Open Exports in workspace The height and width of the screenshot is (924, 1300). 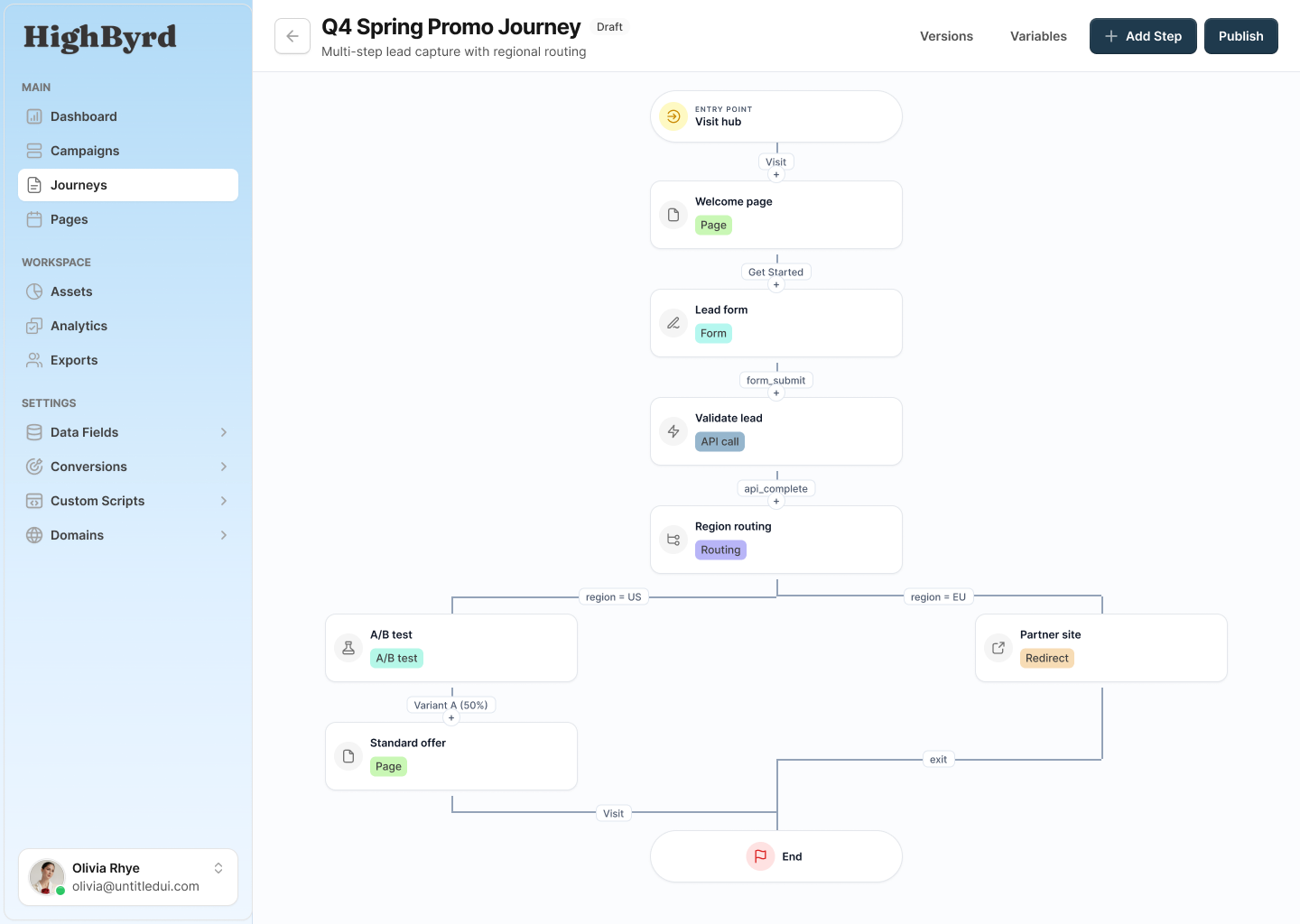128,360
